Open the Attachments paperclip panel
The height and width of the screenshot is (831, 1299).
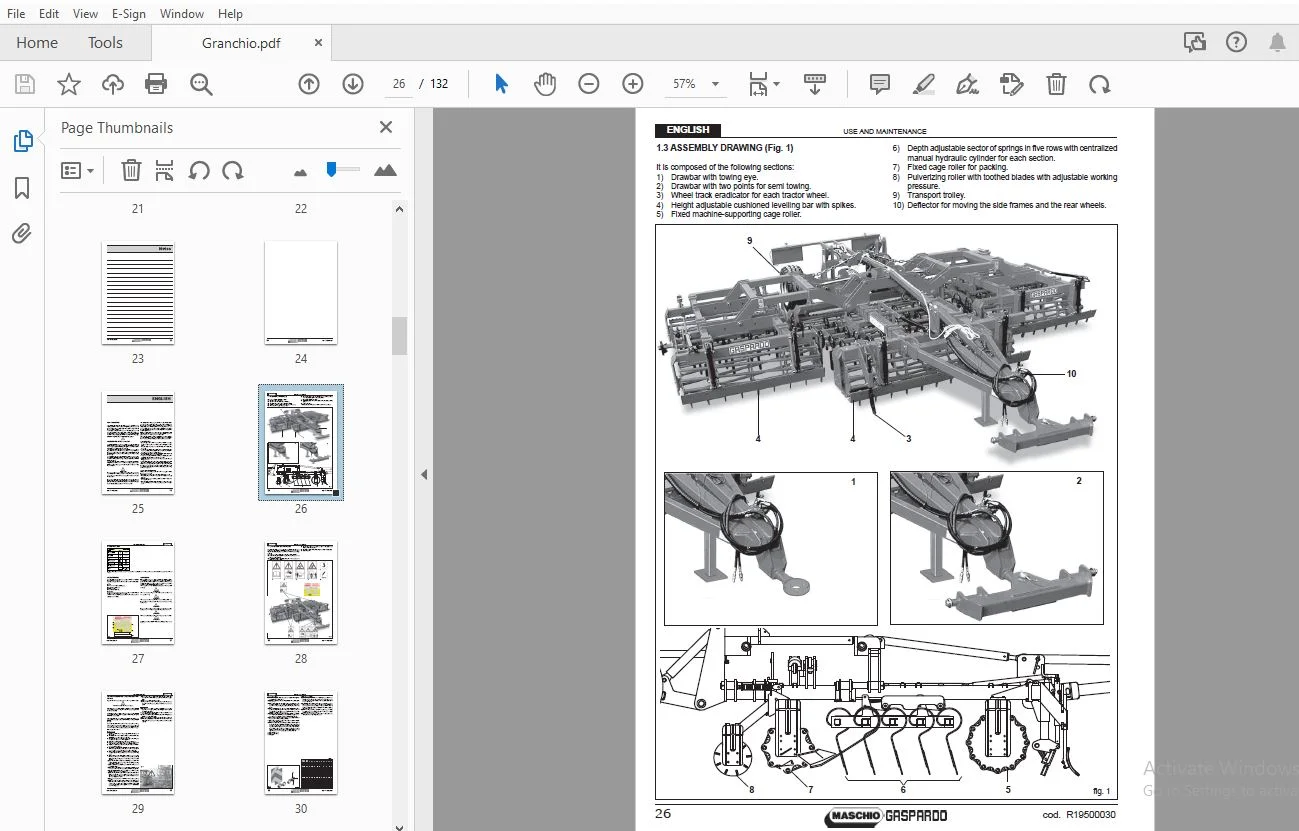click(x=22, y=234)
